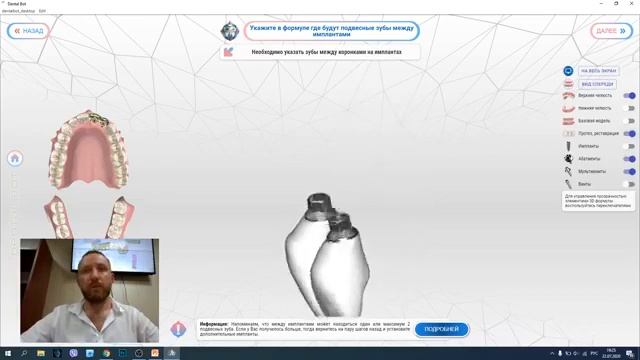
Task: Click the home icon on left sidebar
Action: pos(15,158)
